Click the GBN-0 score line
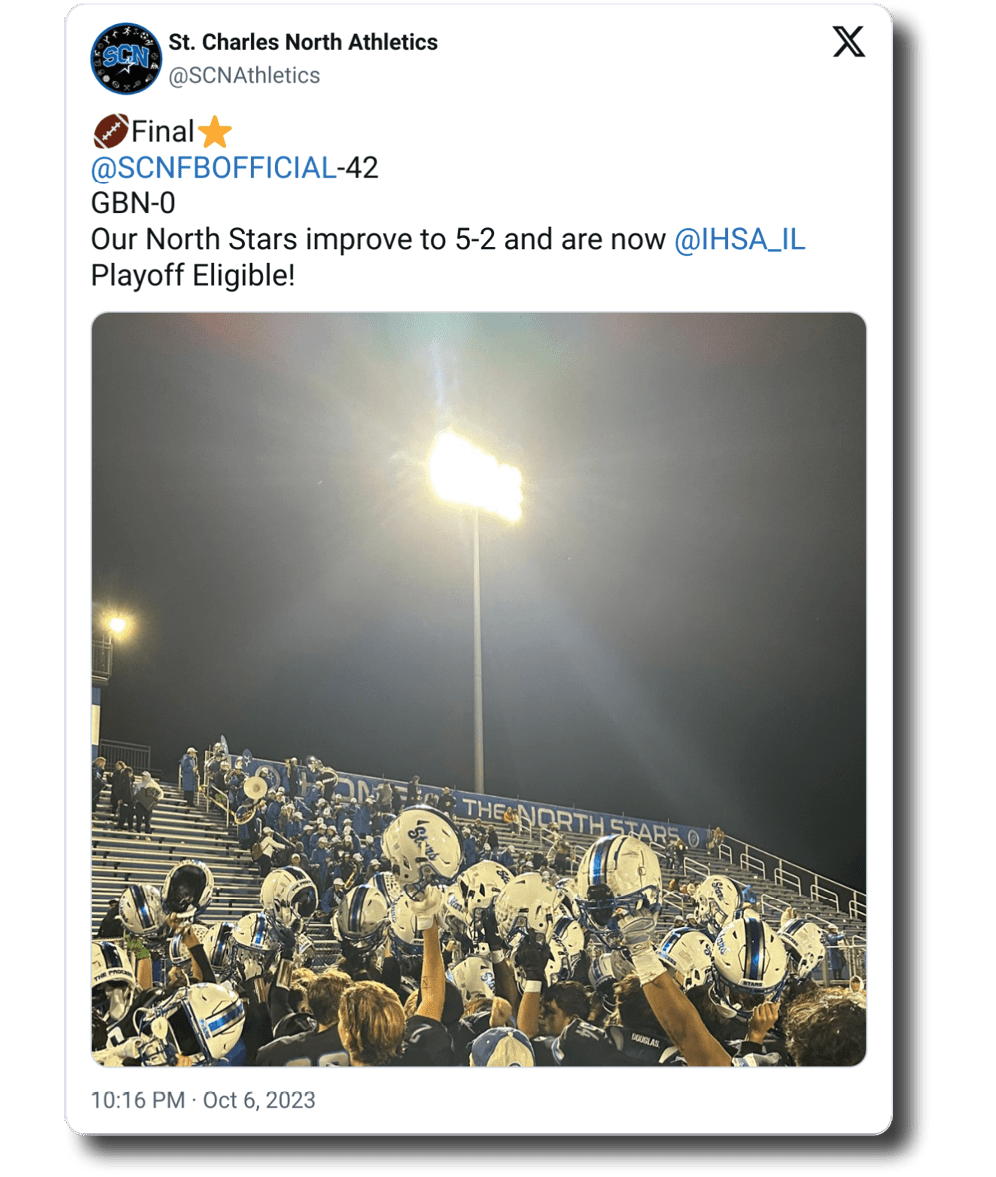This screenshot has width=996, height=1177. pyautogui.click(x=133, y=204)
